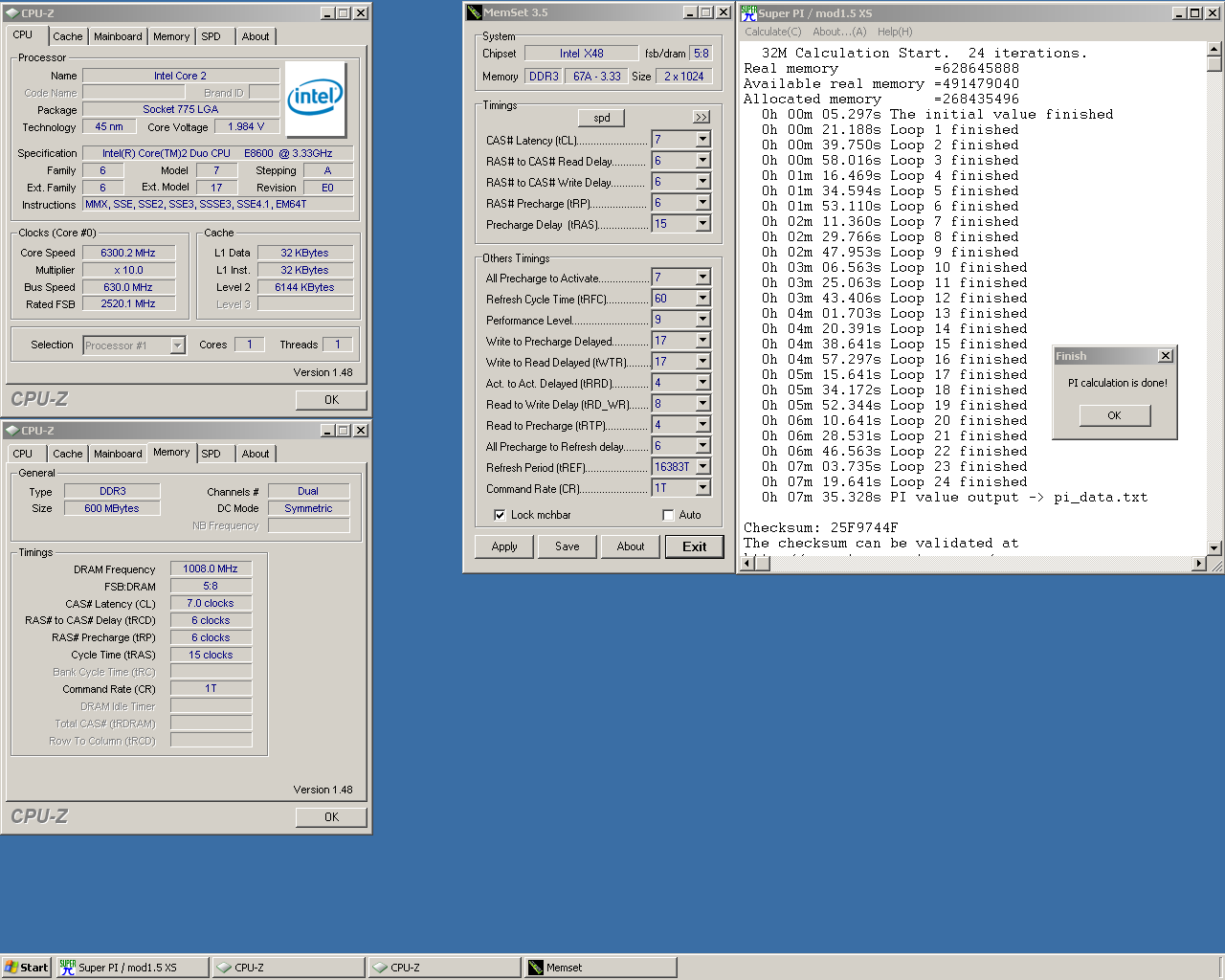Open Refresh Cycle Time (tRFC) dropdown
The image size is (1225, 980).
[x=702, y=299]
